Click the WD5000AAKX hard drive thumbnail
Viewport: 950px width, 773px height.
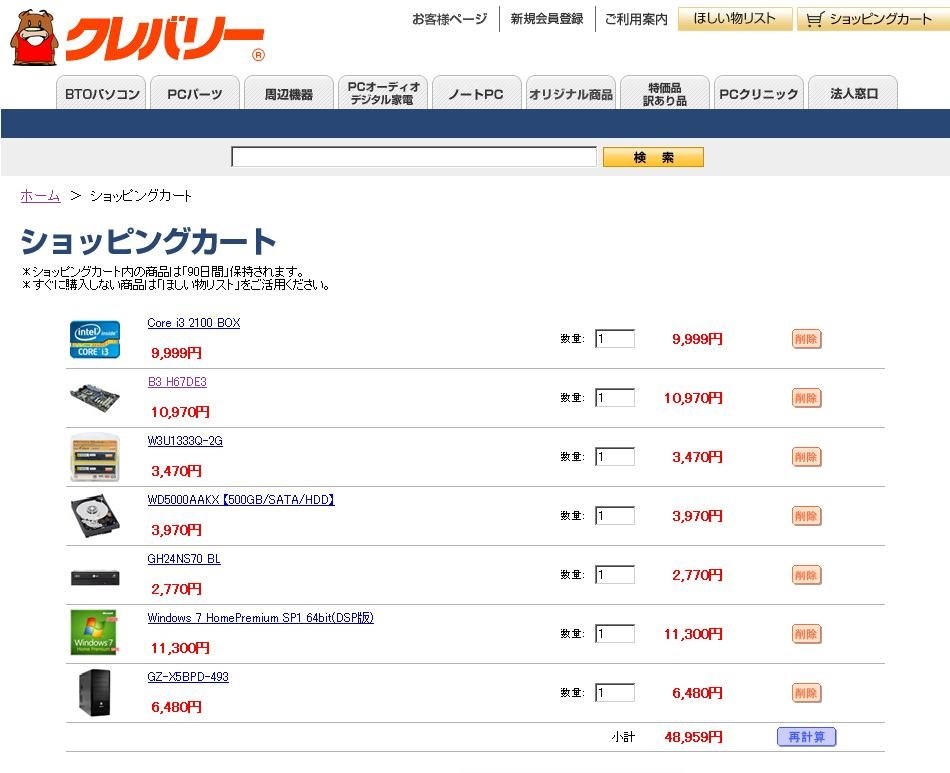94,515
